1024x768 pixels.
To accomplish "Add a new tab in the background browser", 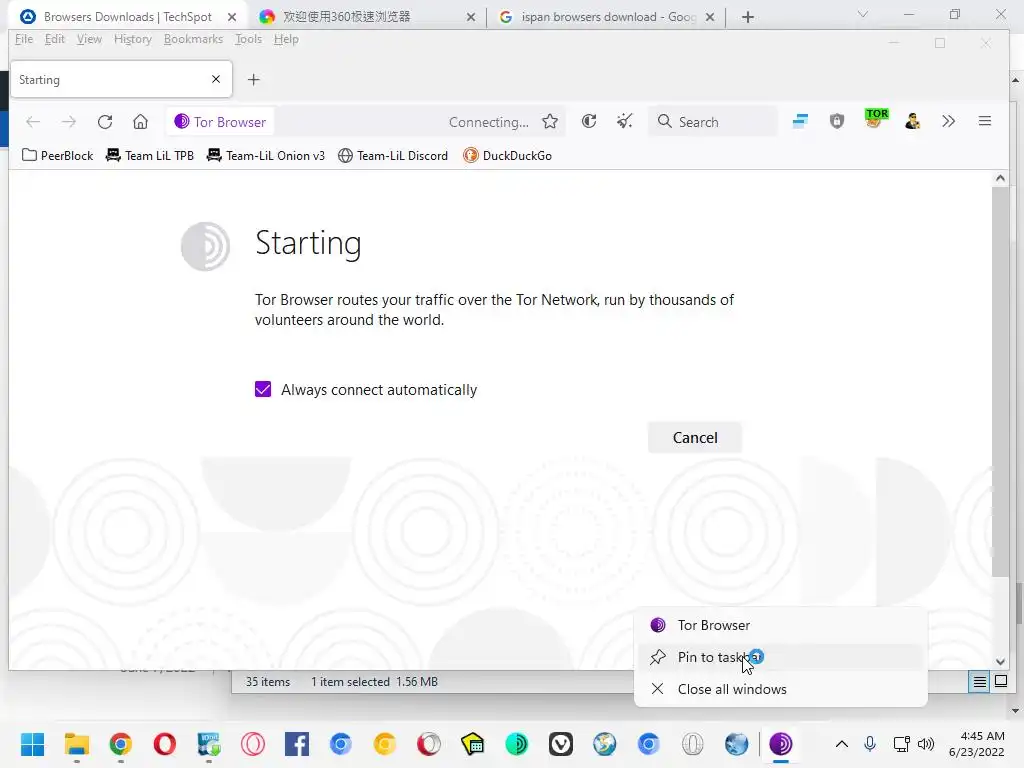I will tap(748, 17).
